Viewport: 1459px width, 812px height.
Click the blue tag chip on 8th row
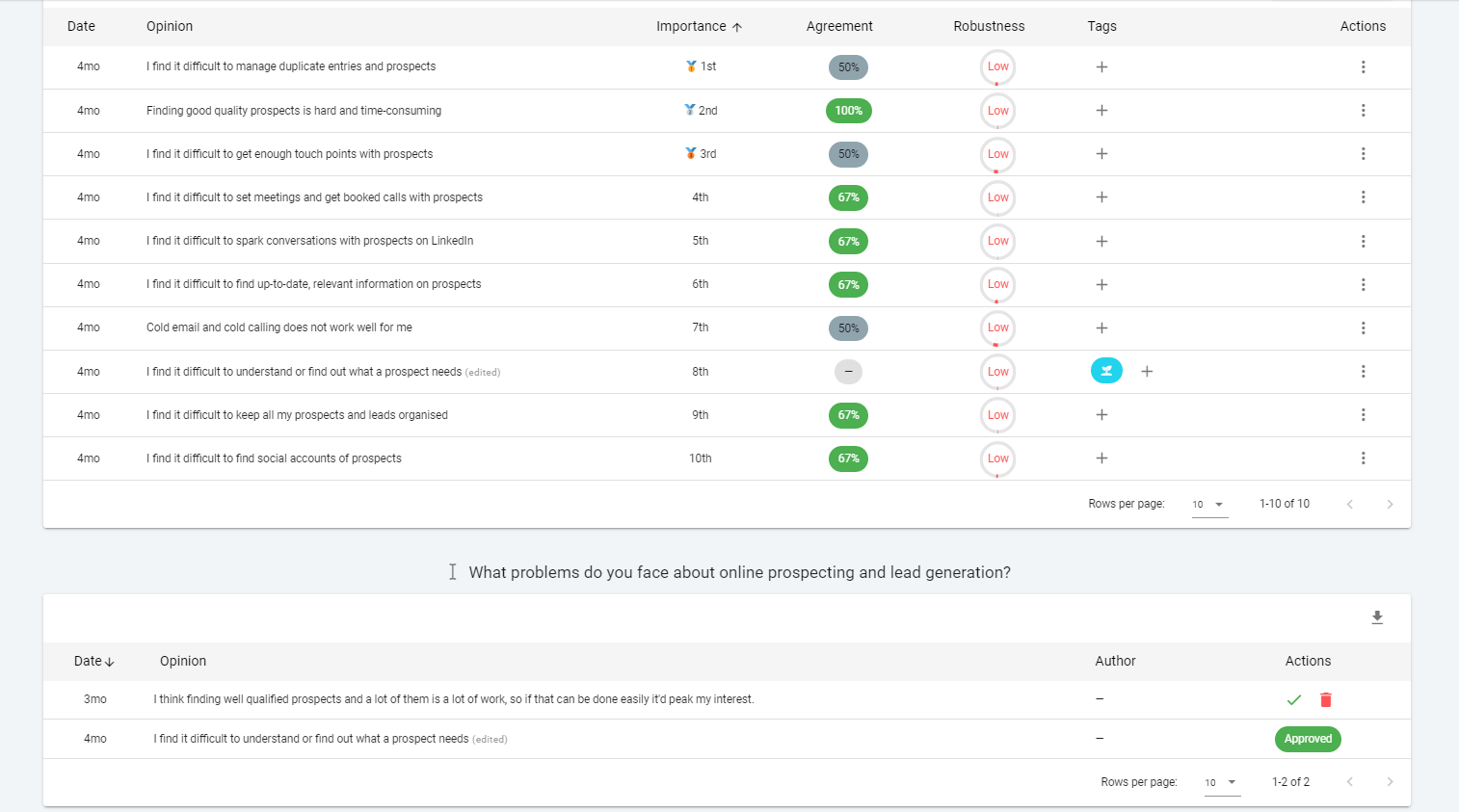1106,371
